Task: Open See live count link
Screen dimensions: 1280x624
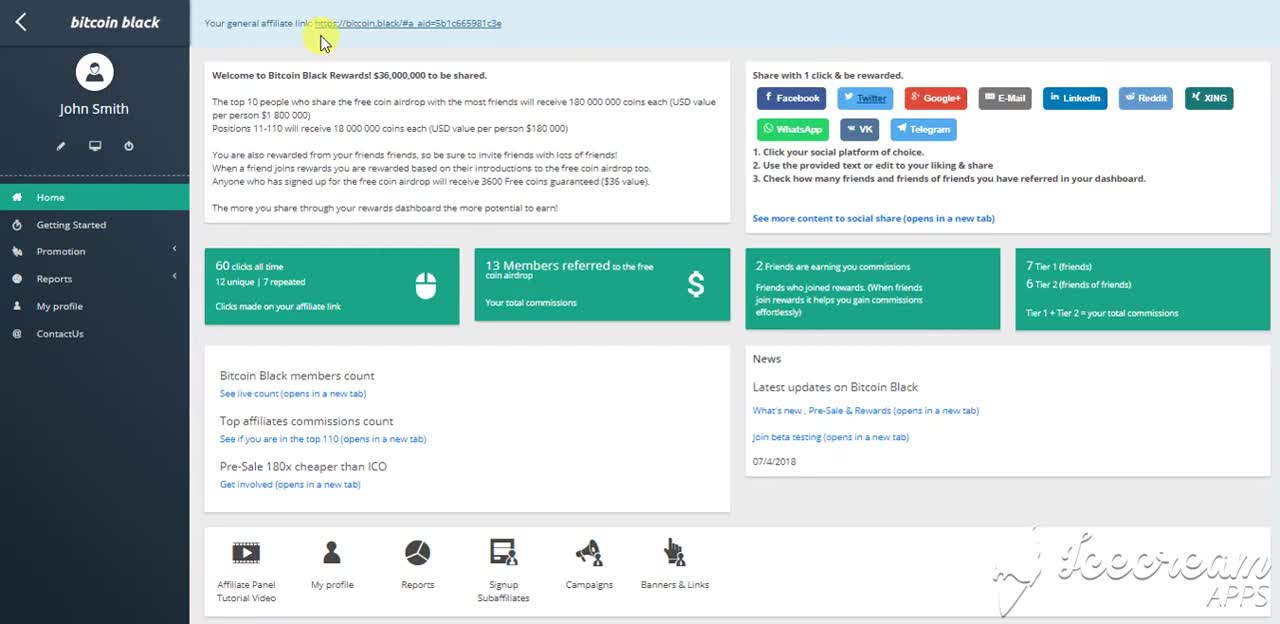Action: (x=293, y=394)
